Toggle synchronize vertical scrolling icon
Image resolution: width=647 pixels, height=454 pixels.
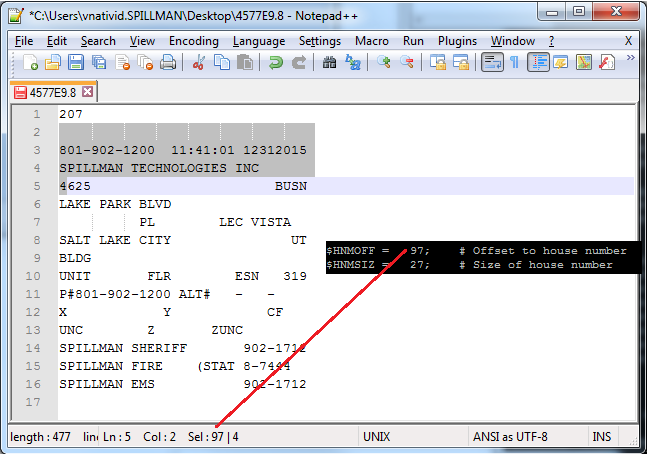437,63
